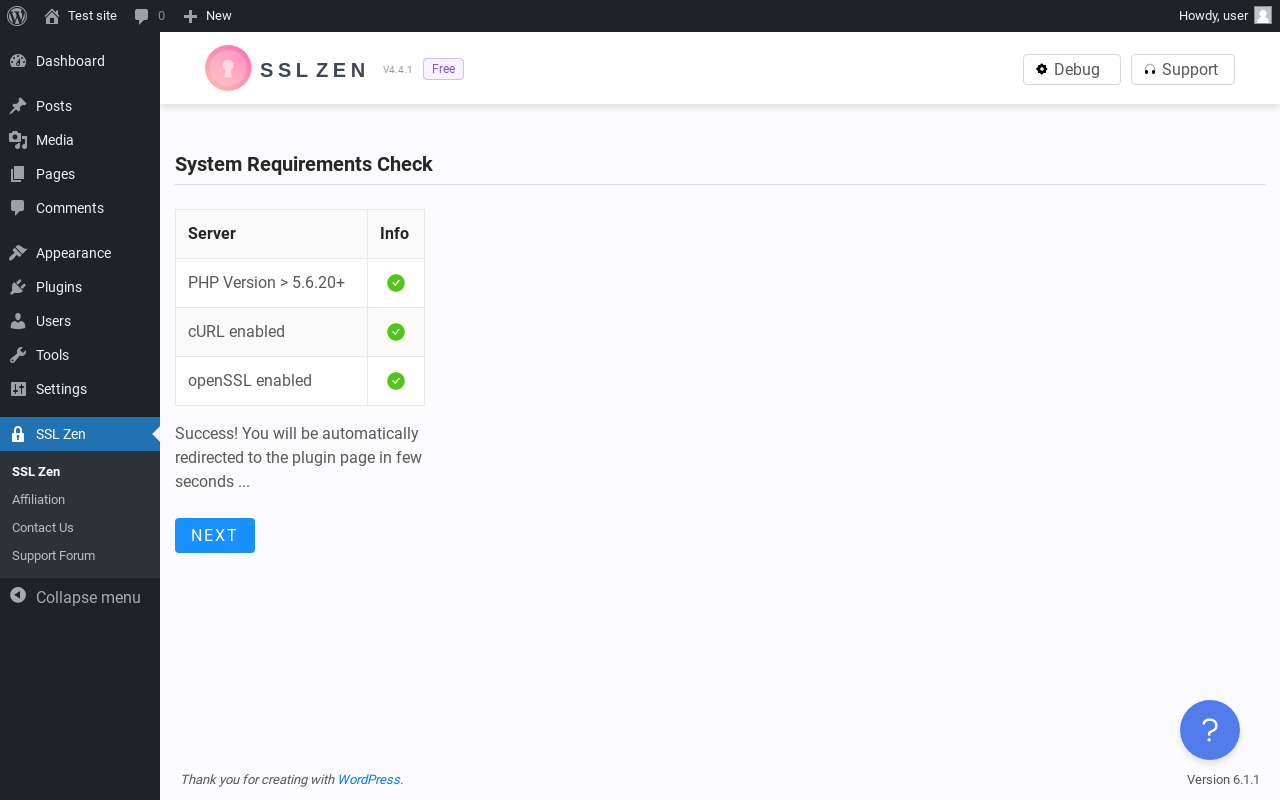Viewport: 1280px width, 800px height.
Task: Click the pink SSL Zen logo
Action: point(228,68)
